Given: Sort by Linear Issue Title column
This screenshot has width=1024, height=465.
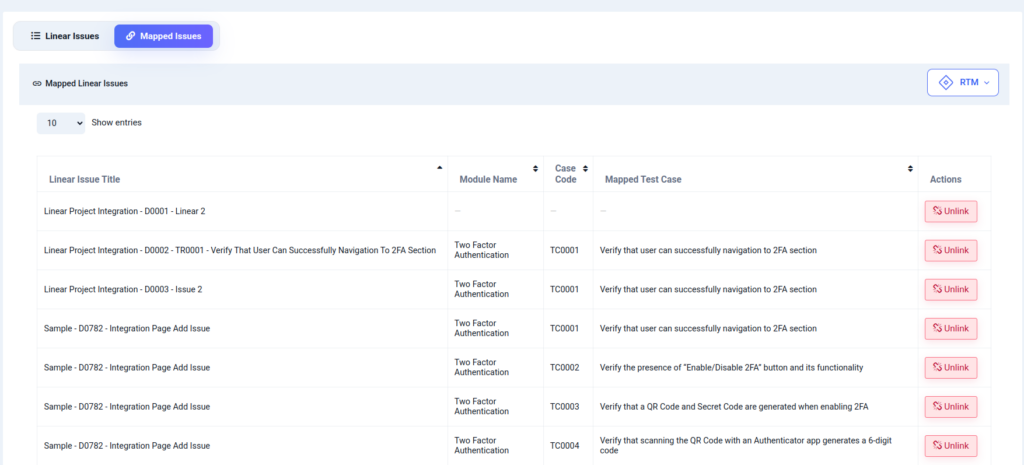Looking at the screenshot, I should [x=242, y=174].
